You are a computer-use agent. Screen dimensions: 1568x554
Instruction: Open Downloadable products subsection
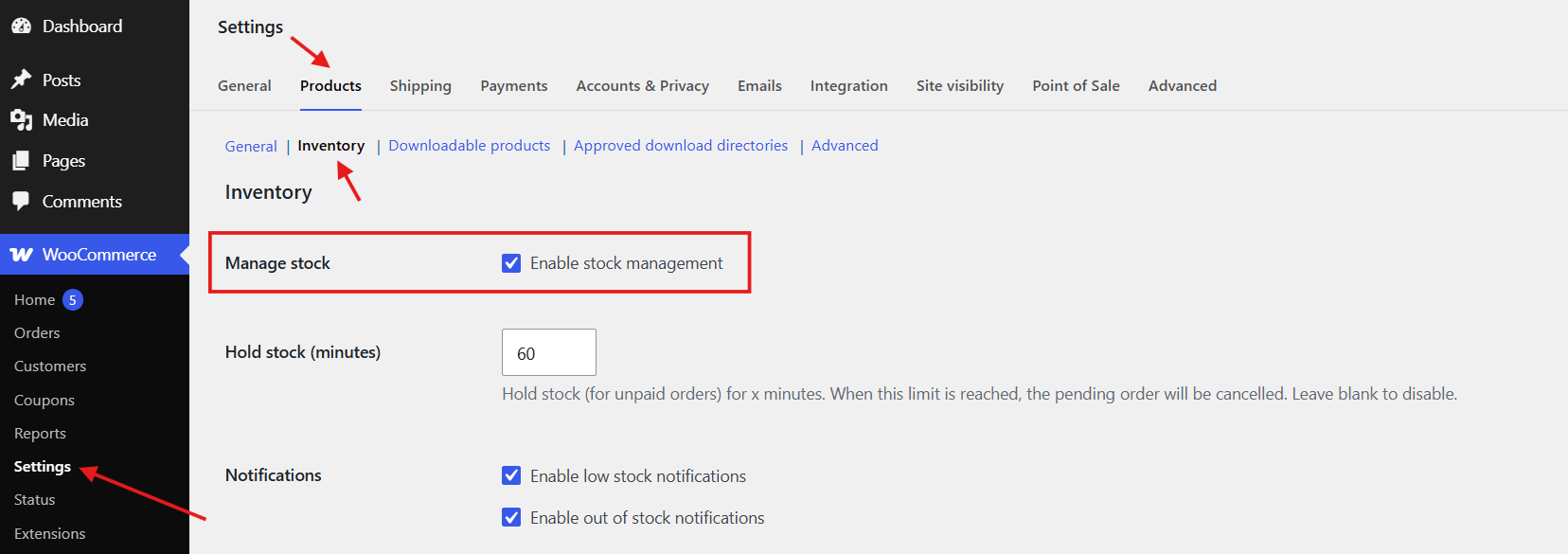coord(470,146)
